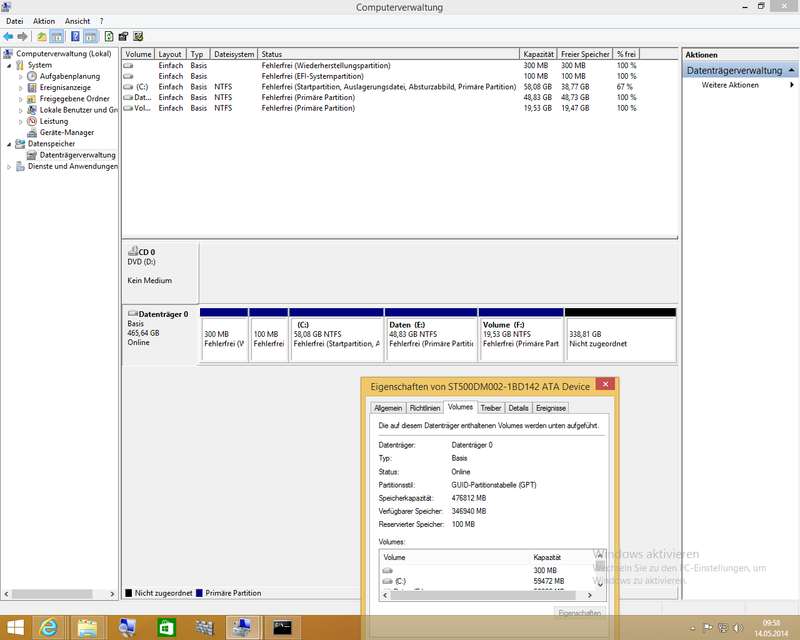Expand Dienste und Anwendungen node

click(9, 166)
